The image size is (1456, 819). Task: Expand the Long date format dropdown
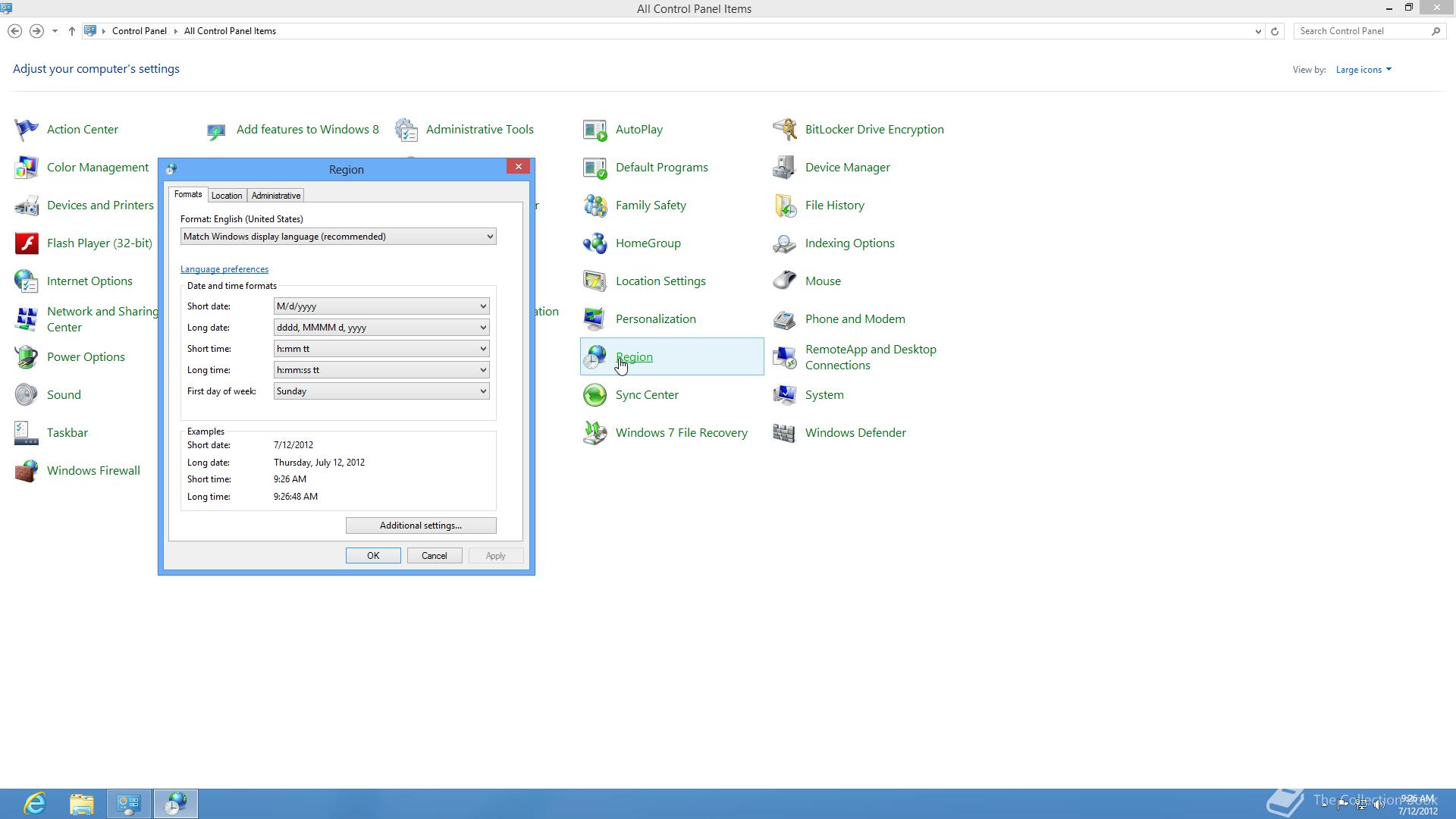381,328
